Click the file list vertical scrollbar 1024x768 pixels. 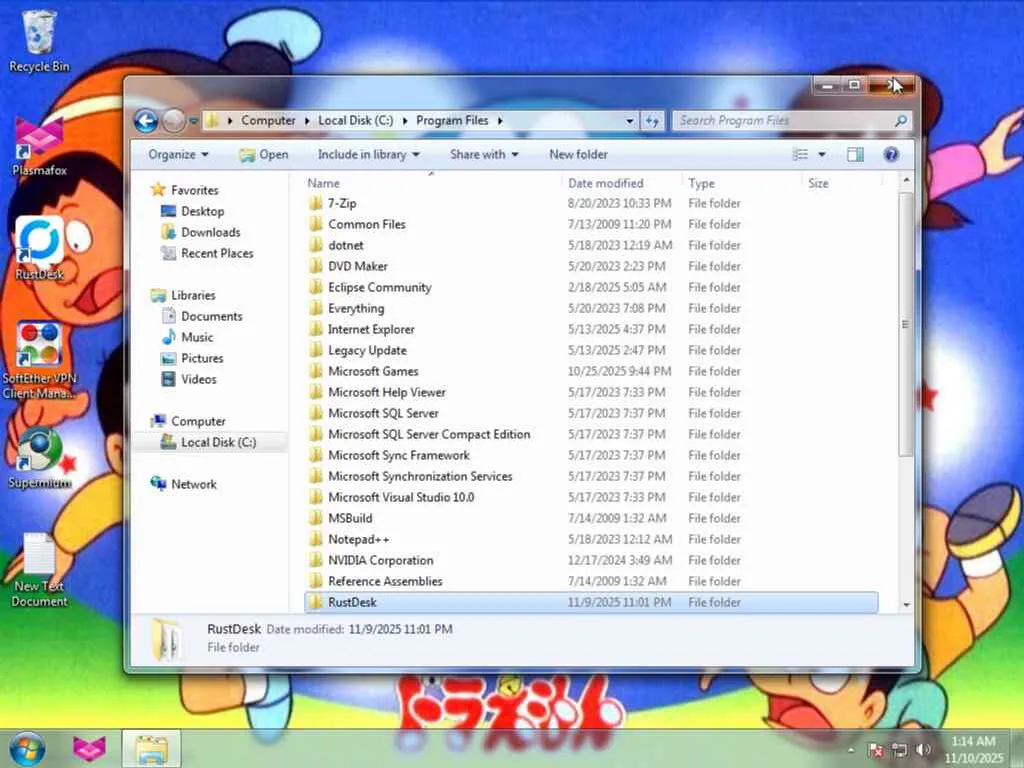coord(905,324)
